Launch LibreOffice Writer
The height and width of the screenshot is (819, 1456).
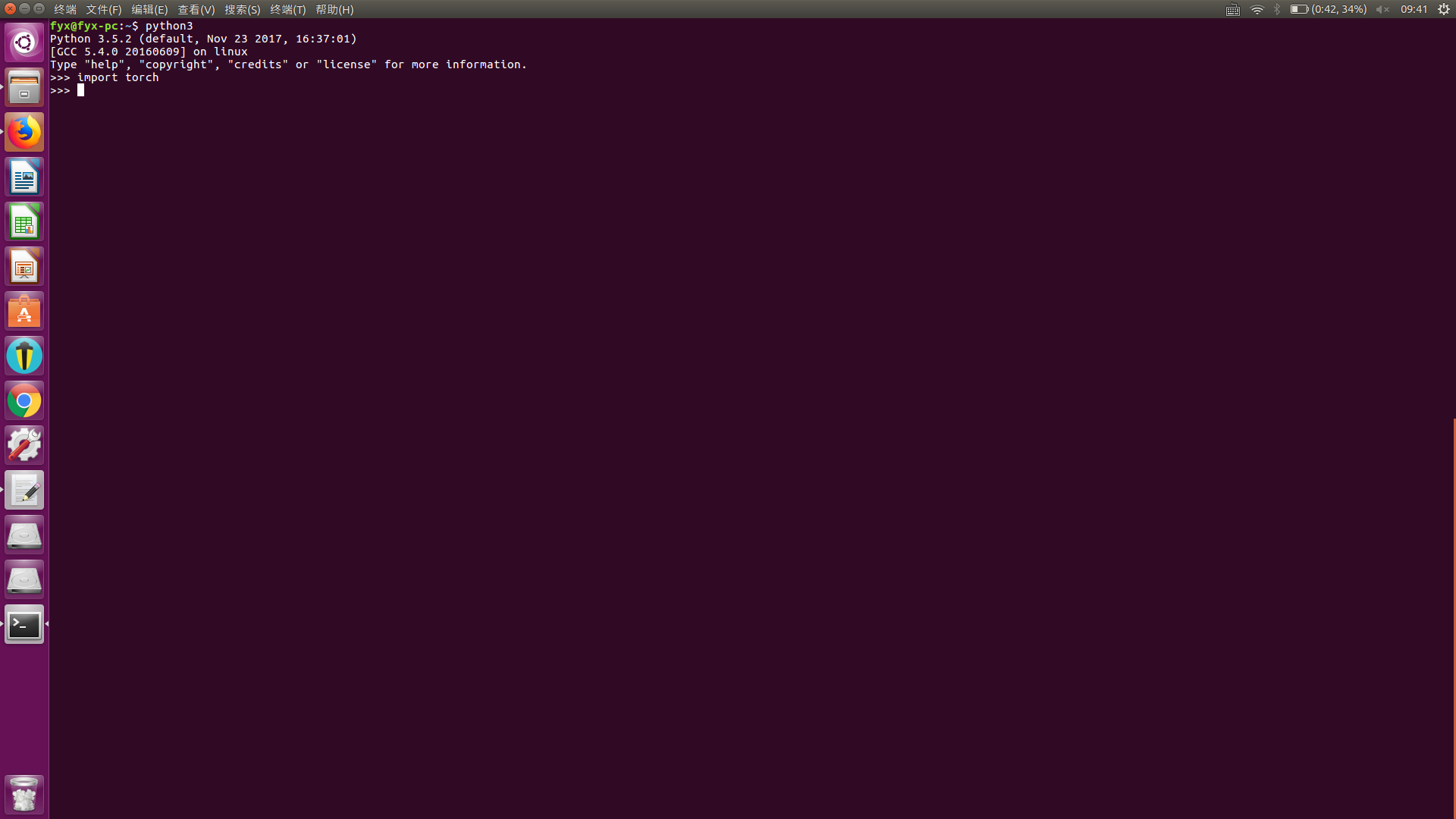(x=24, y=177)
